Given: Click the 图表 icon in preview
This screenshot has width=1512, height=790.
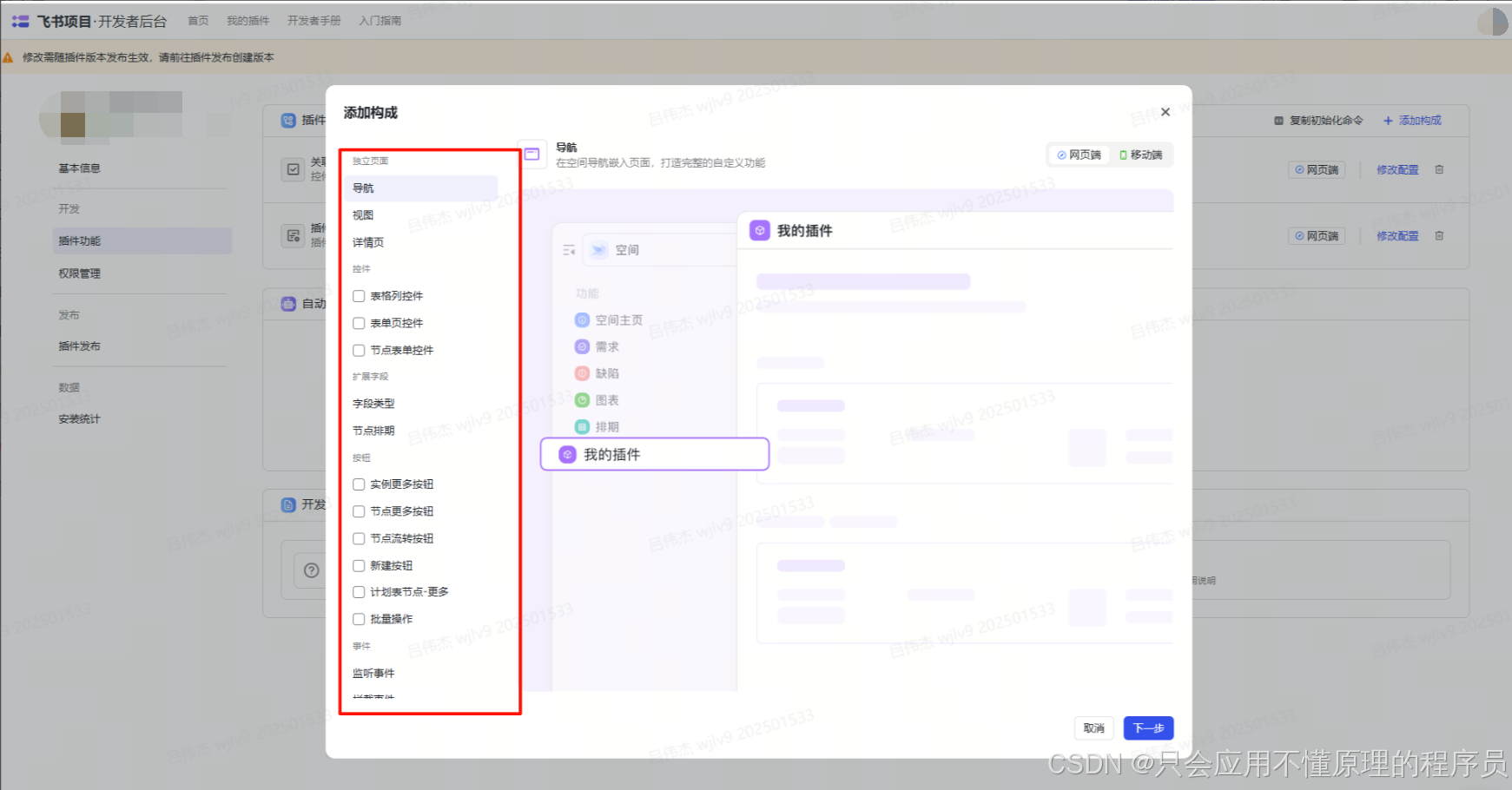Looking at the screenshot, I should (583, 400).
